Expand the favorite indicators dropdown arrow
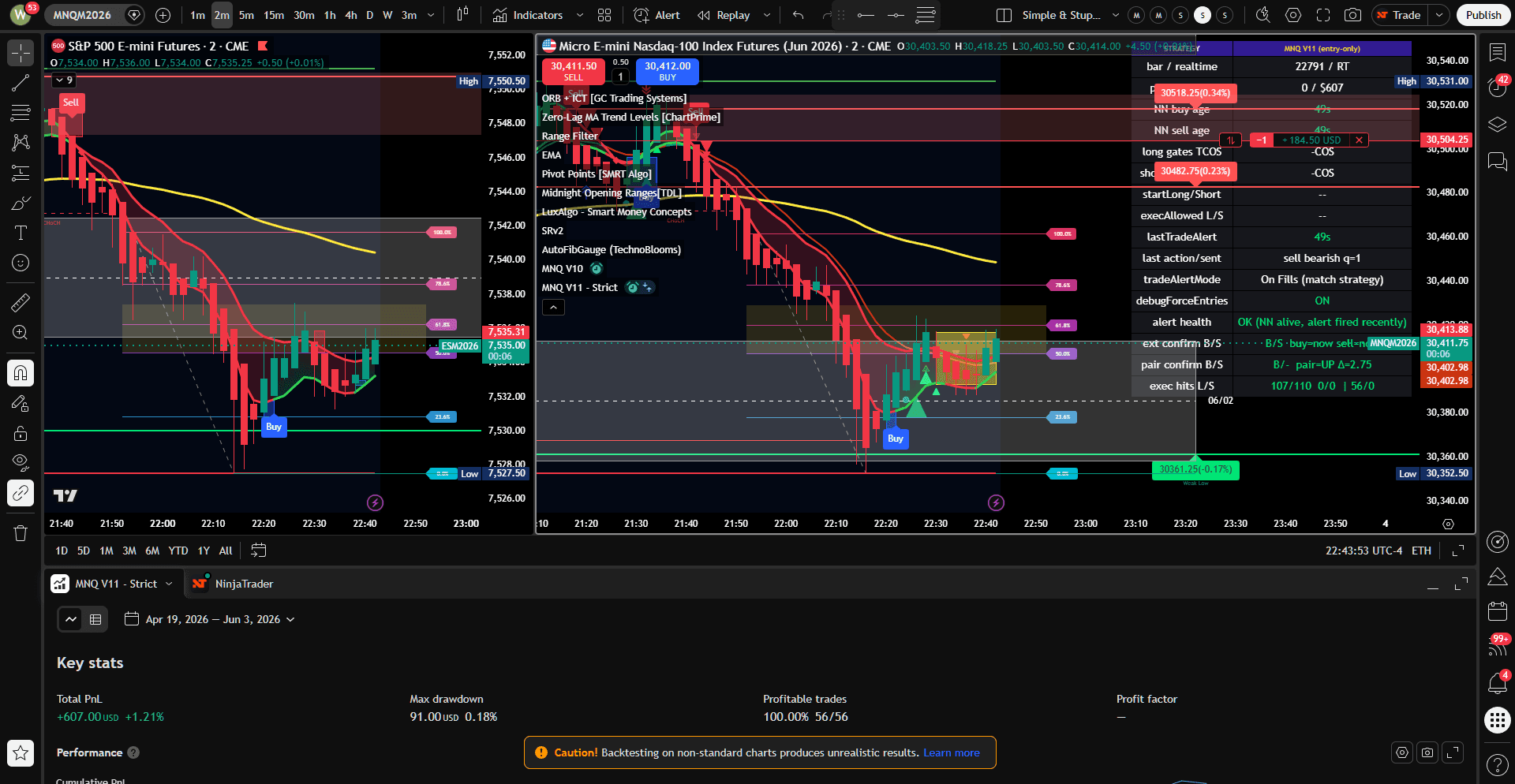1515x784 pixels. [x=580, y=15]
